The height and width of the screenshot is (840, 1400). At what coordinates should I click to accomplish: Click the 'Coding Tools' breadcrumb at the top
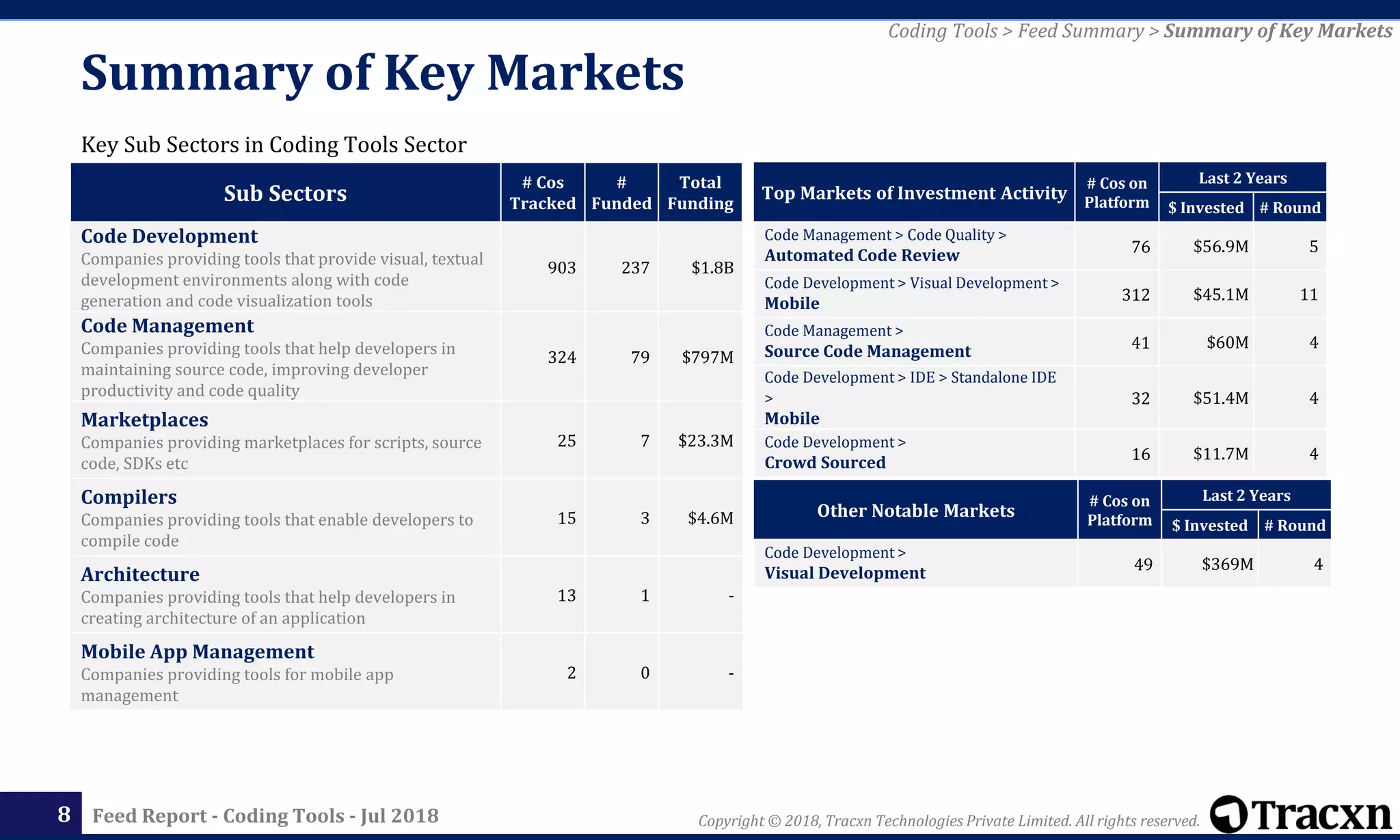(943, 31)
